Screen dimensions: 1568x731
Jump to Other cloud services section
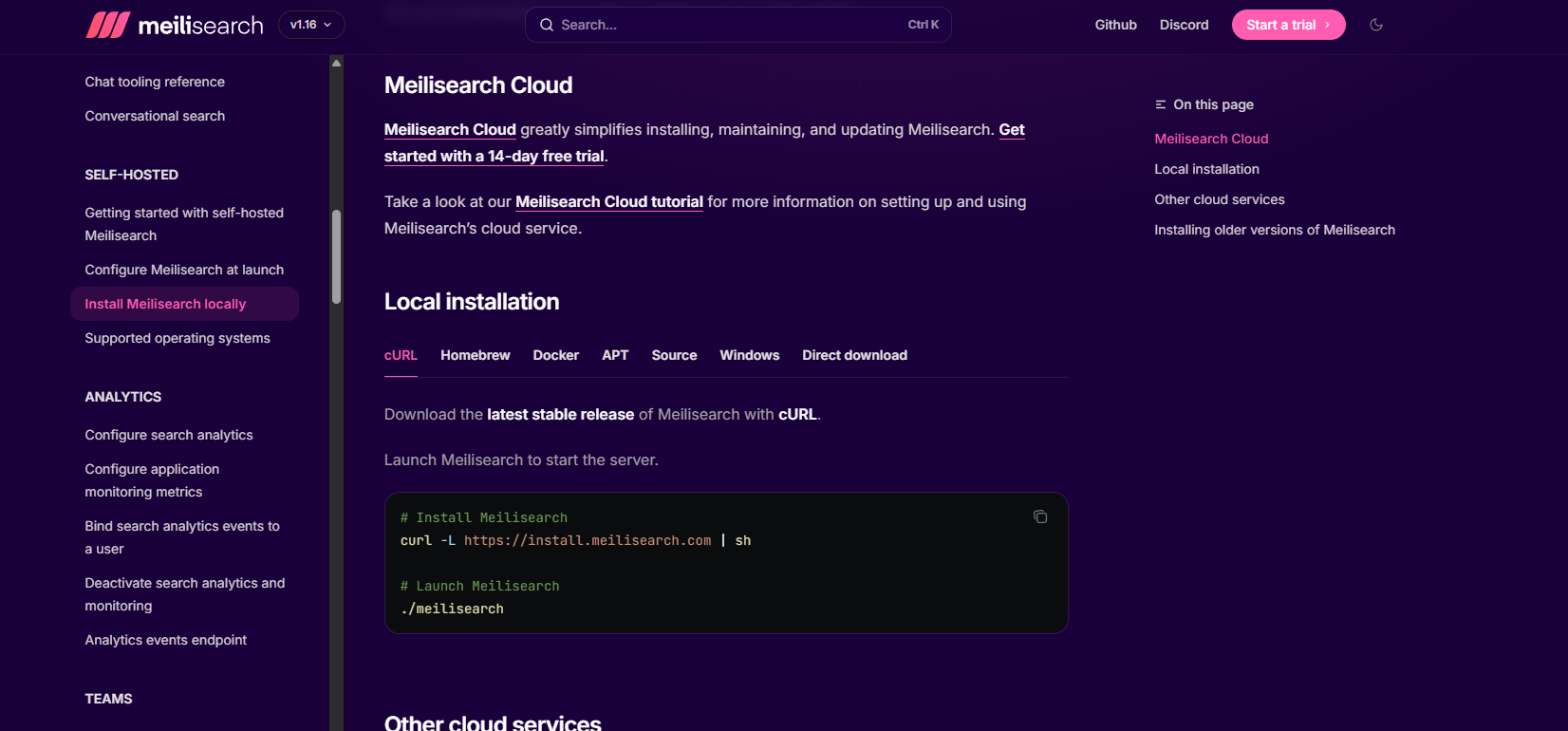1219,199
